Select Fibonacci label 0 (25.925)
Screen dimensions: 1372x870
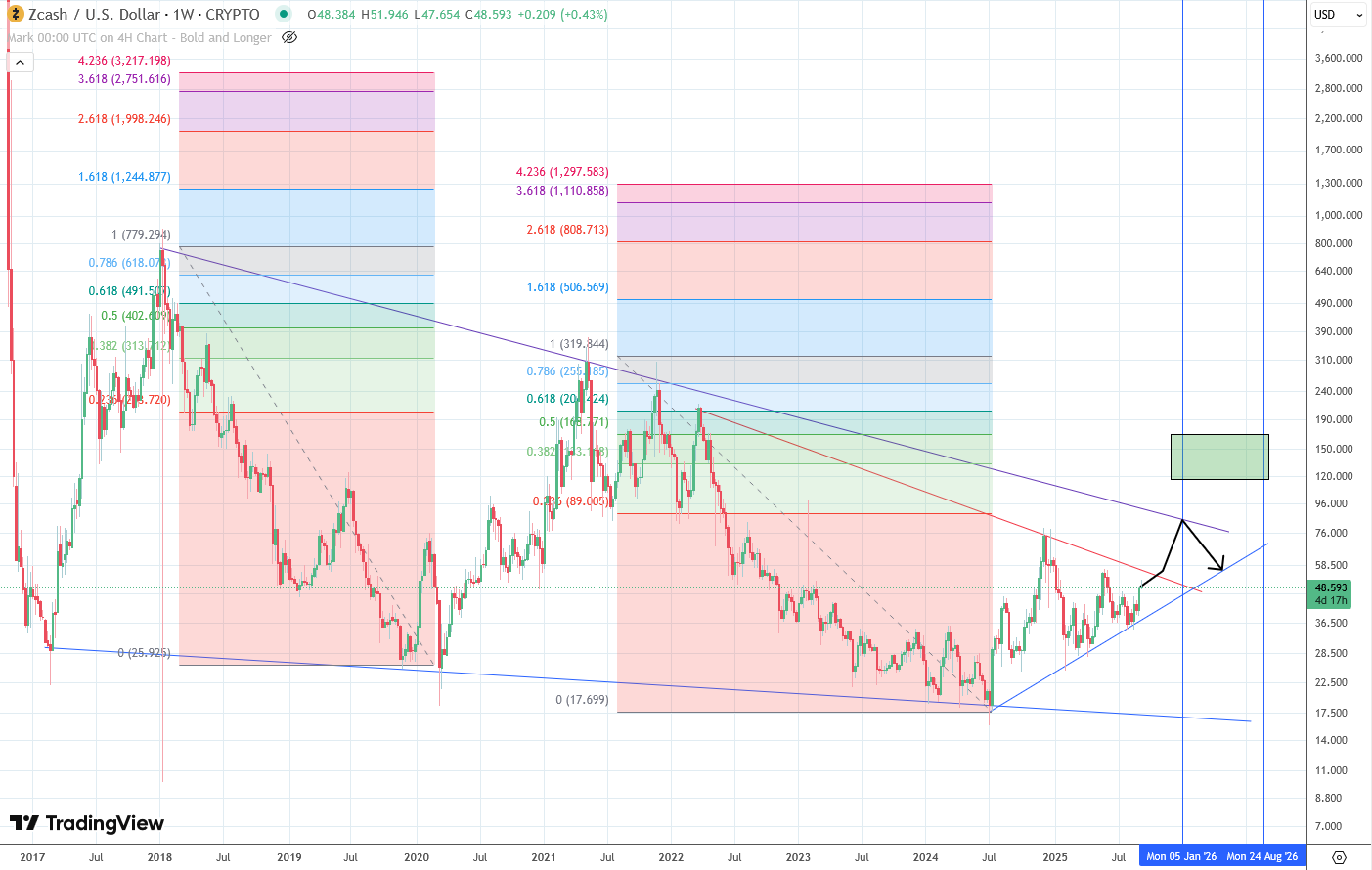point(144,653)
